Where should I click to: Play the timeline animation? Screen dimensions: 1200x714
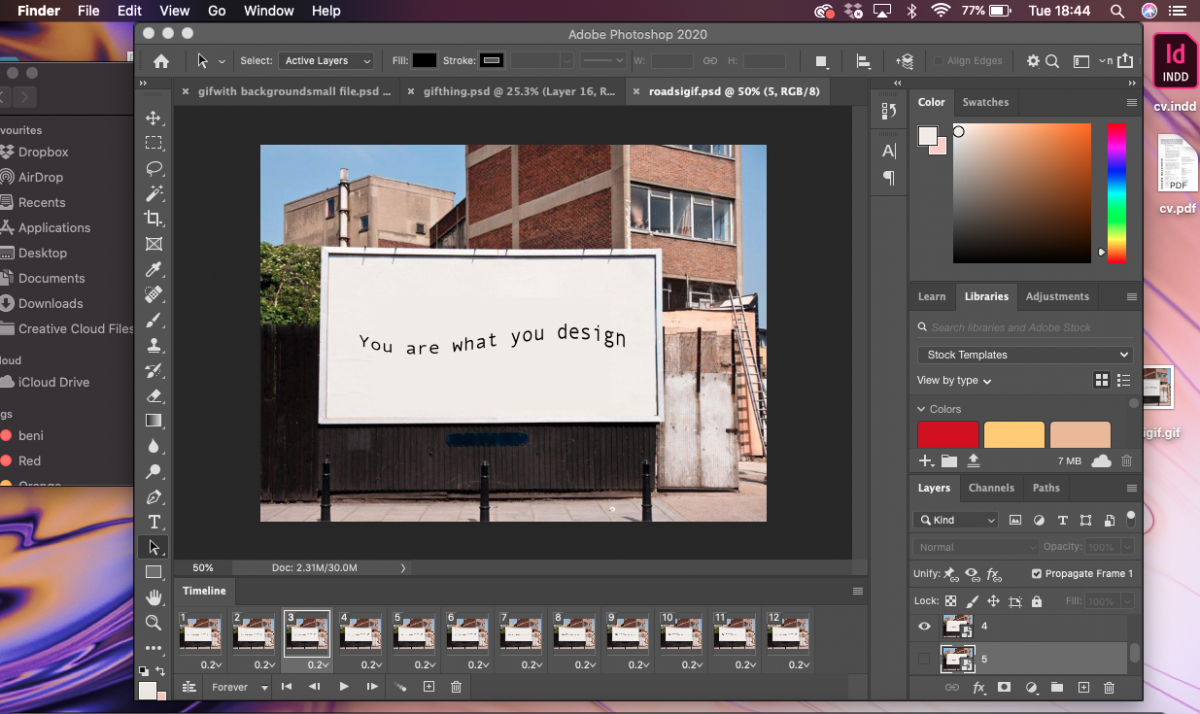(x=344, y=686)
